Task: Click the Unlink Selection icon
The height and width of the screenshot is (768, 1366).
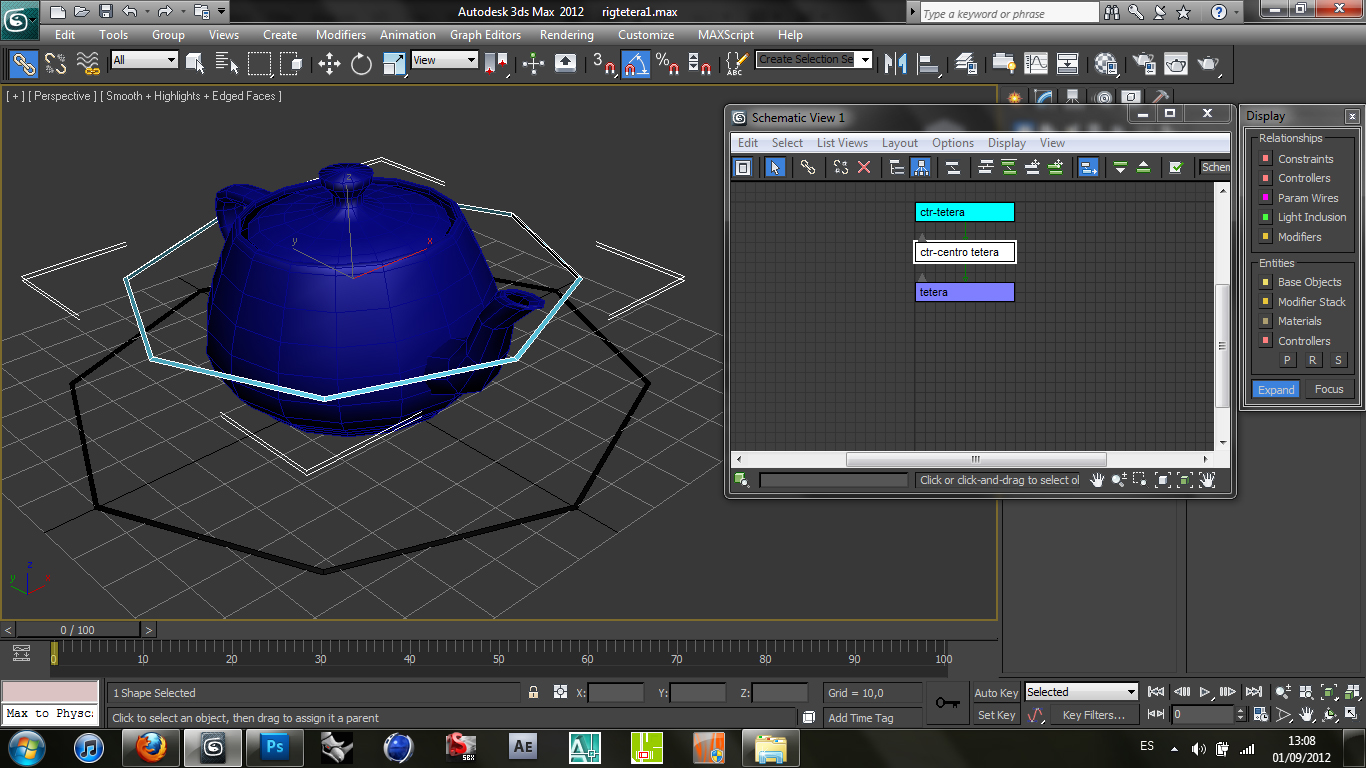Action: pos(56,64)
